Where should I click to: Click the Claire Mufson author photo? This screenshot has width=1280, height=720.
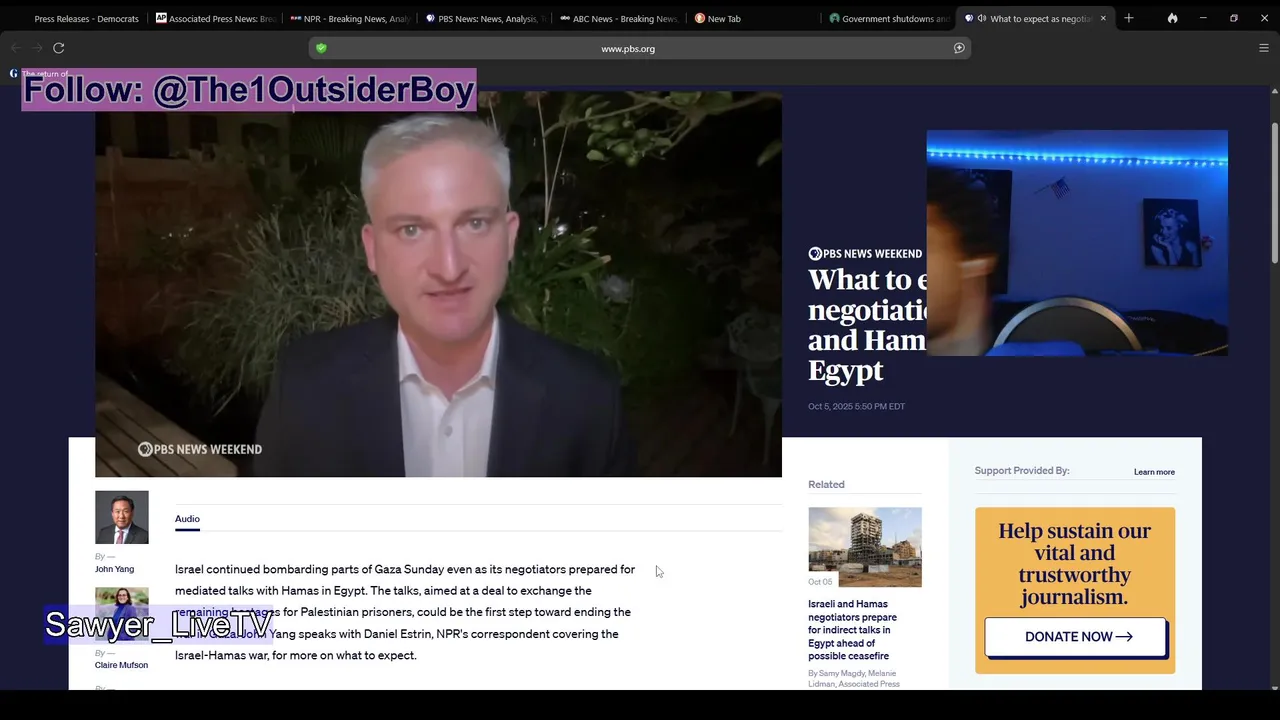click(122, 612)
